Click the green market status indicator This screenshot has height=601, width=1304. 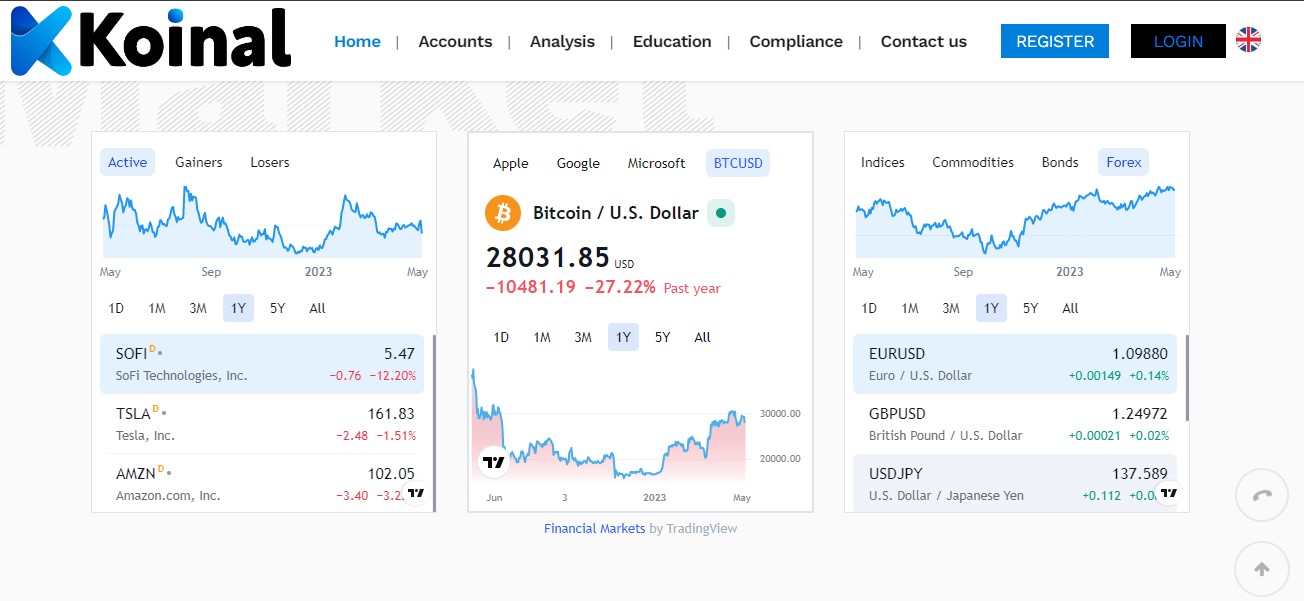[721, 213]
